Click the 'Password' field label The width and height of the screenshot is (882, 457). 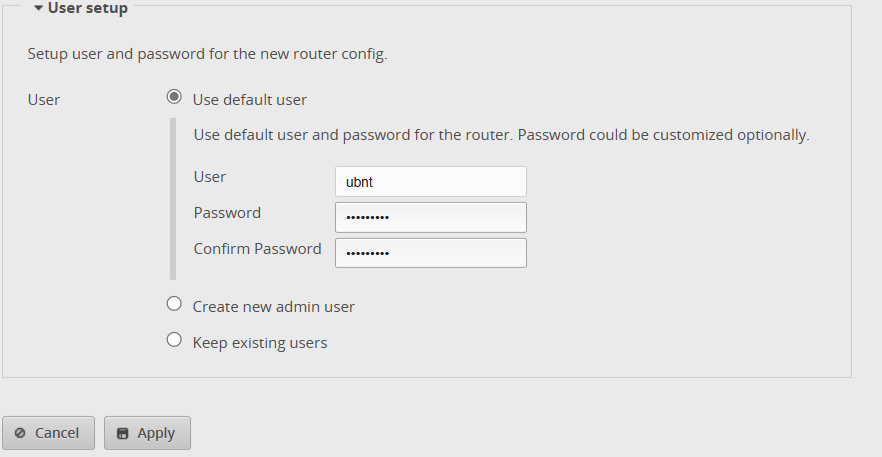coord(227,213)
